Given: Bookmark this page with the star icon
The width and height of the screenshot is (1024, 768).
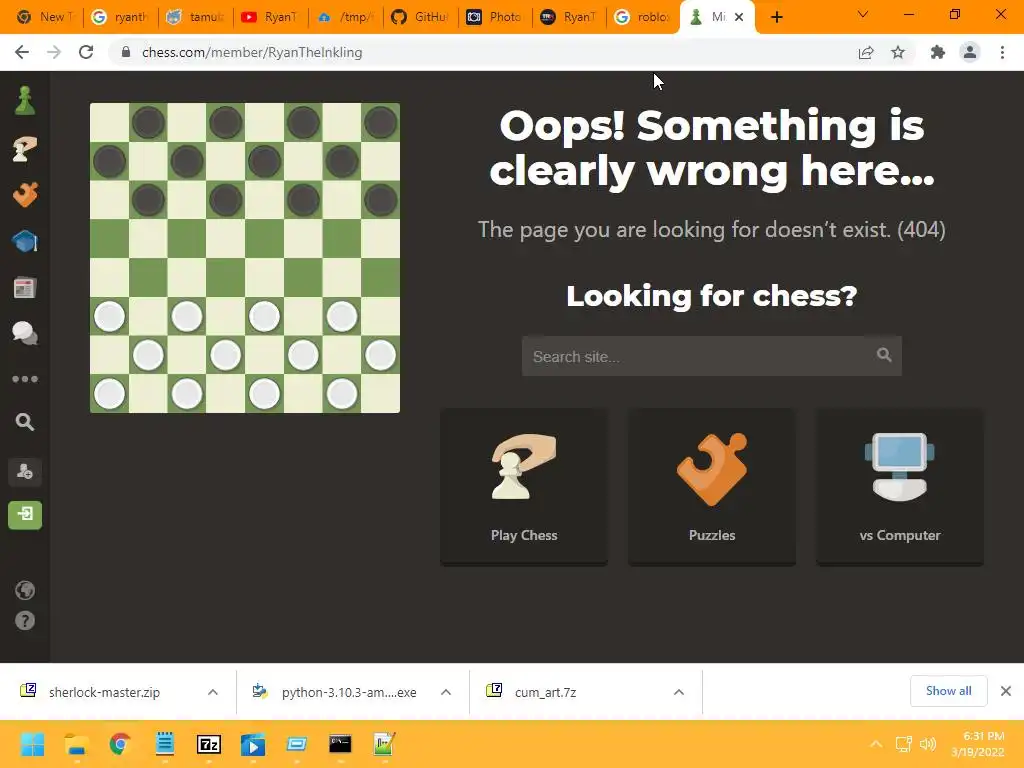Looking at the screenshot, I should click(898, 52).
